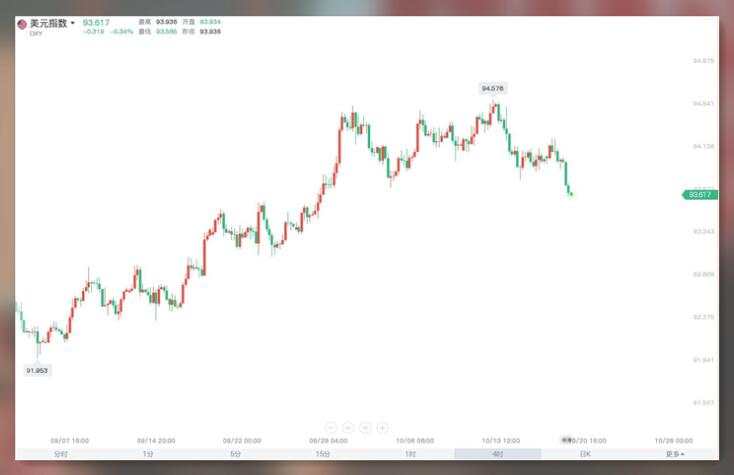Click the 10/06 08:00 date axis label

click(415, 441)
